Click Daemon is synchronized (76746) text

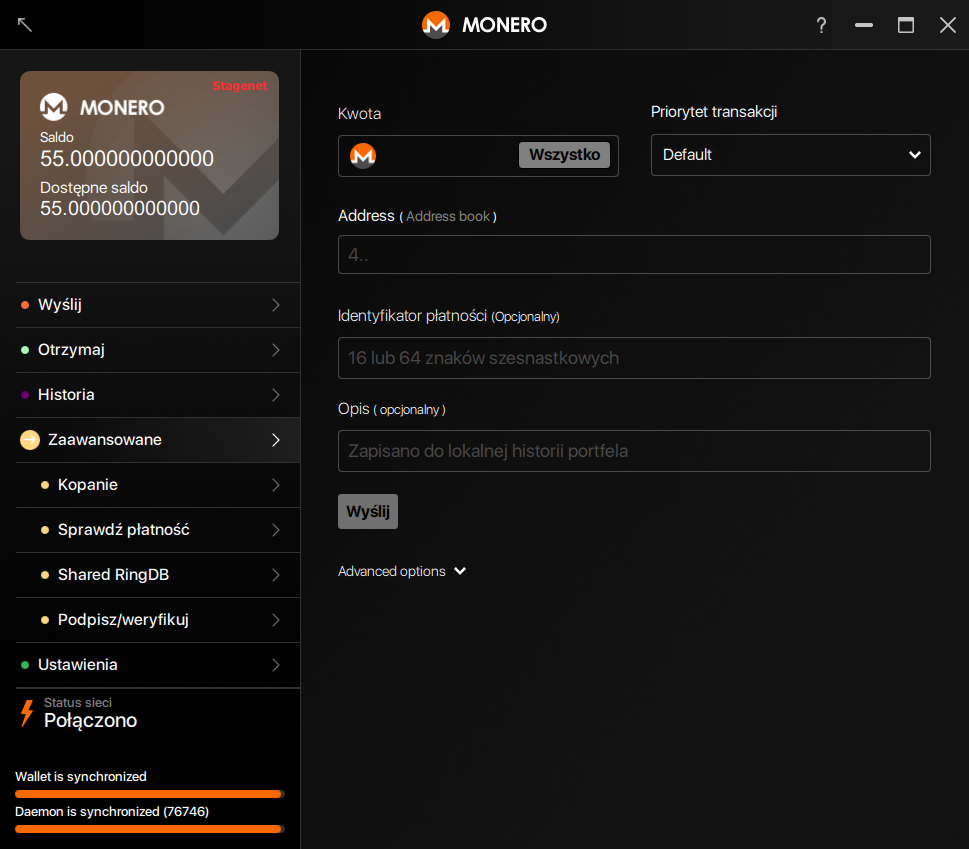(x=112, y=811)
